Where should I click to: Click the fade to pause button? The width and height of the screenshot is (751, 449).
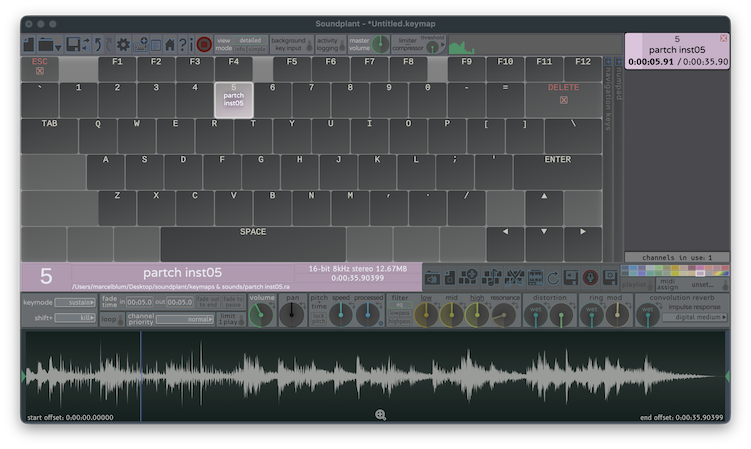click(x=233, y=302)
